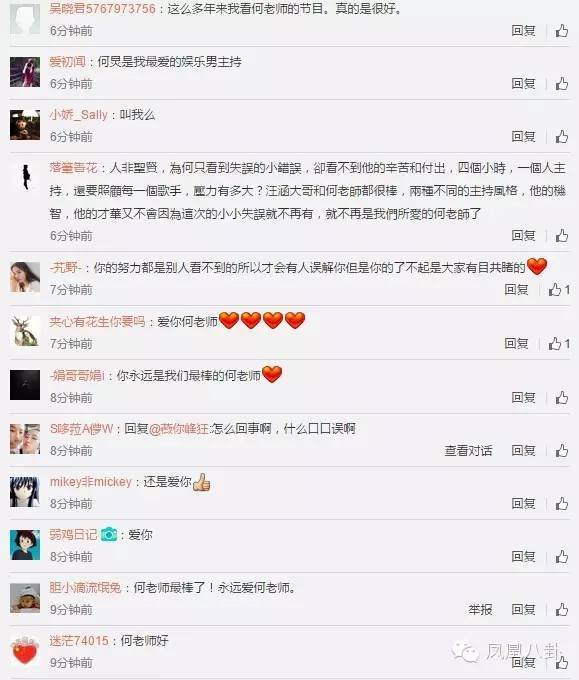Thumbs-up 夹心有花生你要吗's comment

tap(559, 343)
